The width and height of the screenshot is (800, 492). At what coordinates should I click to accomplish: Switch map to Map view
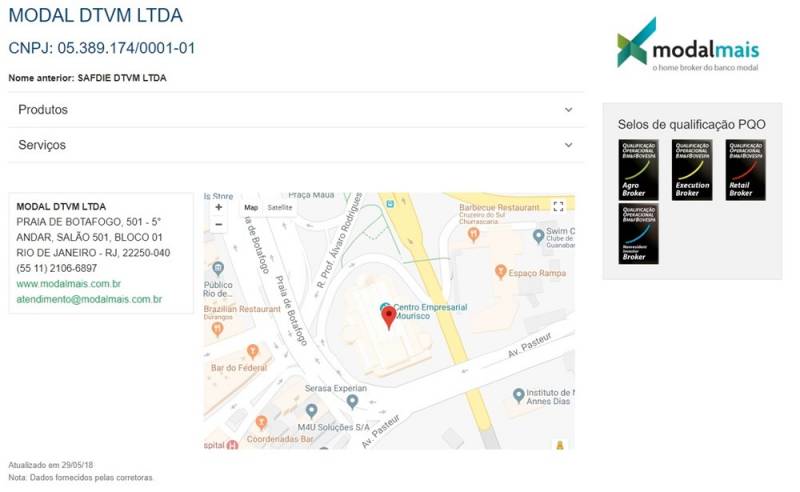(x=251, y=208)
